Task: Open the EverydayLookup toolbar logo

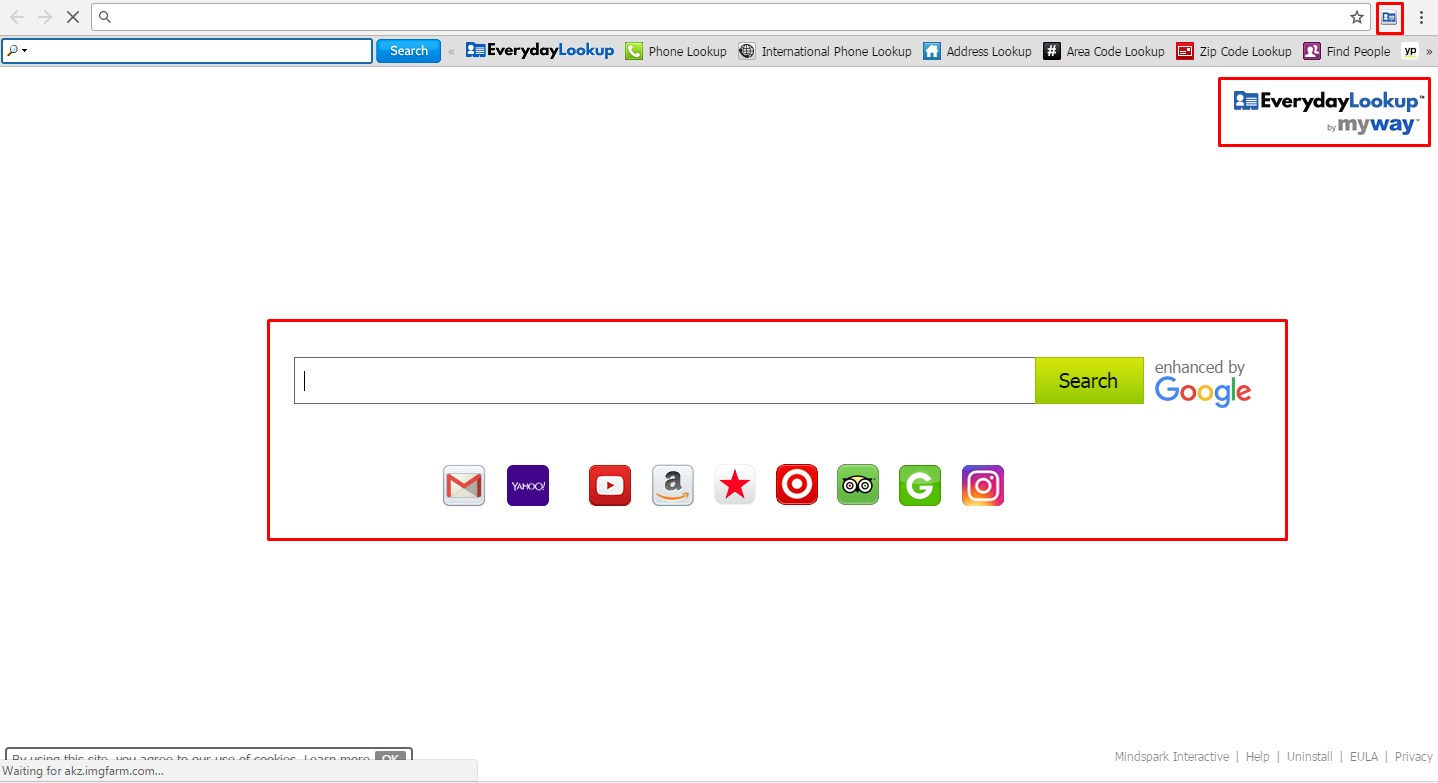Action: click(x=540, y=51)
